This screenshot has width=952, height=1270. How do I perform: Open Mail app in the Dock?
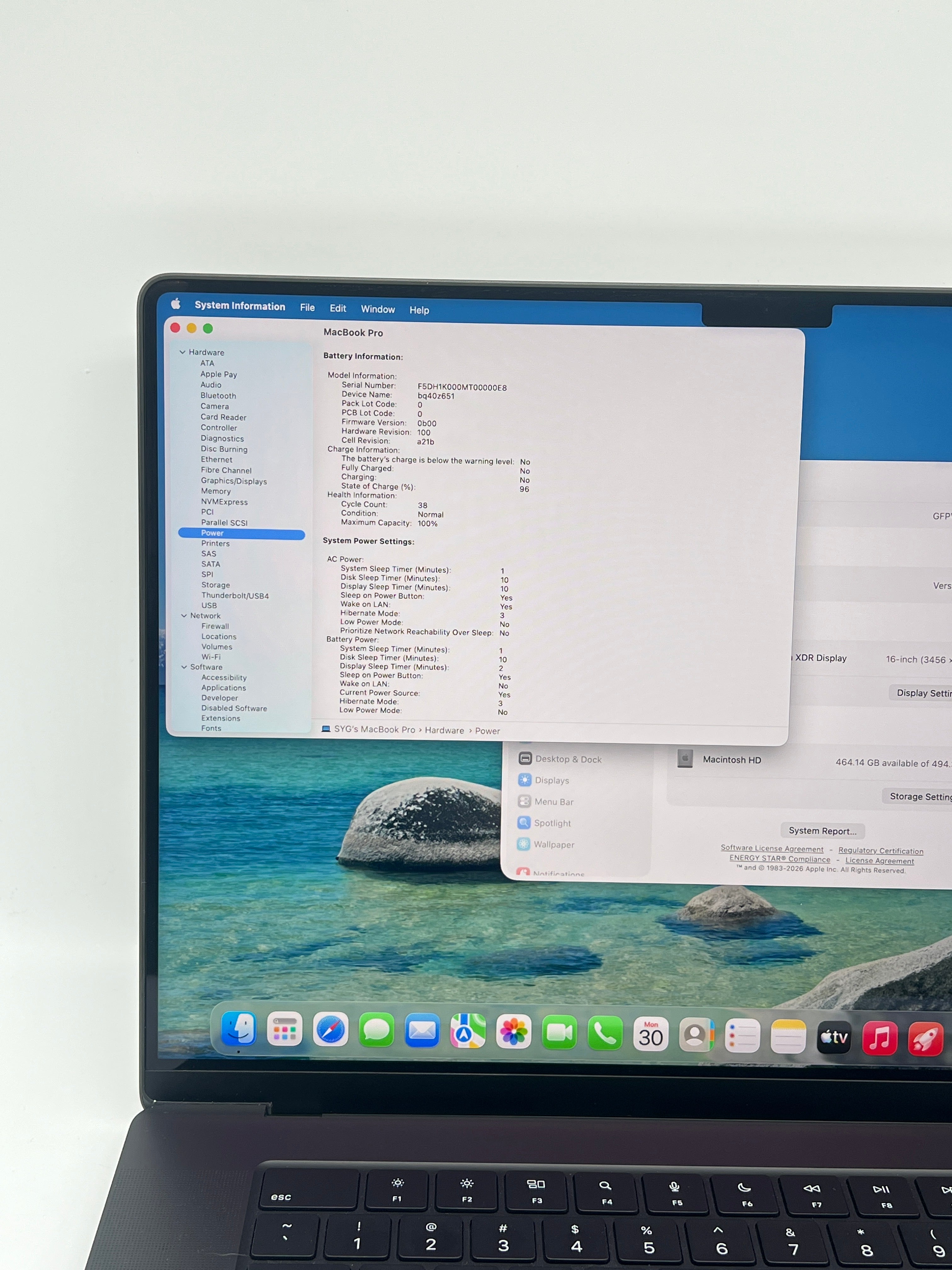coord(422,1031)
